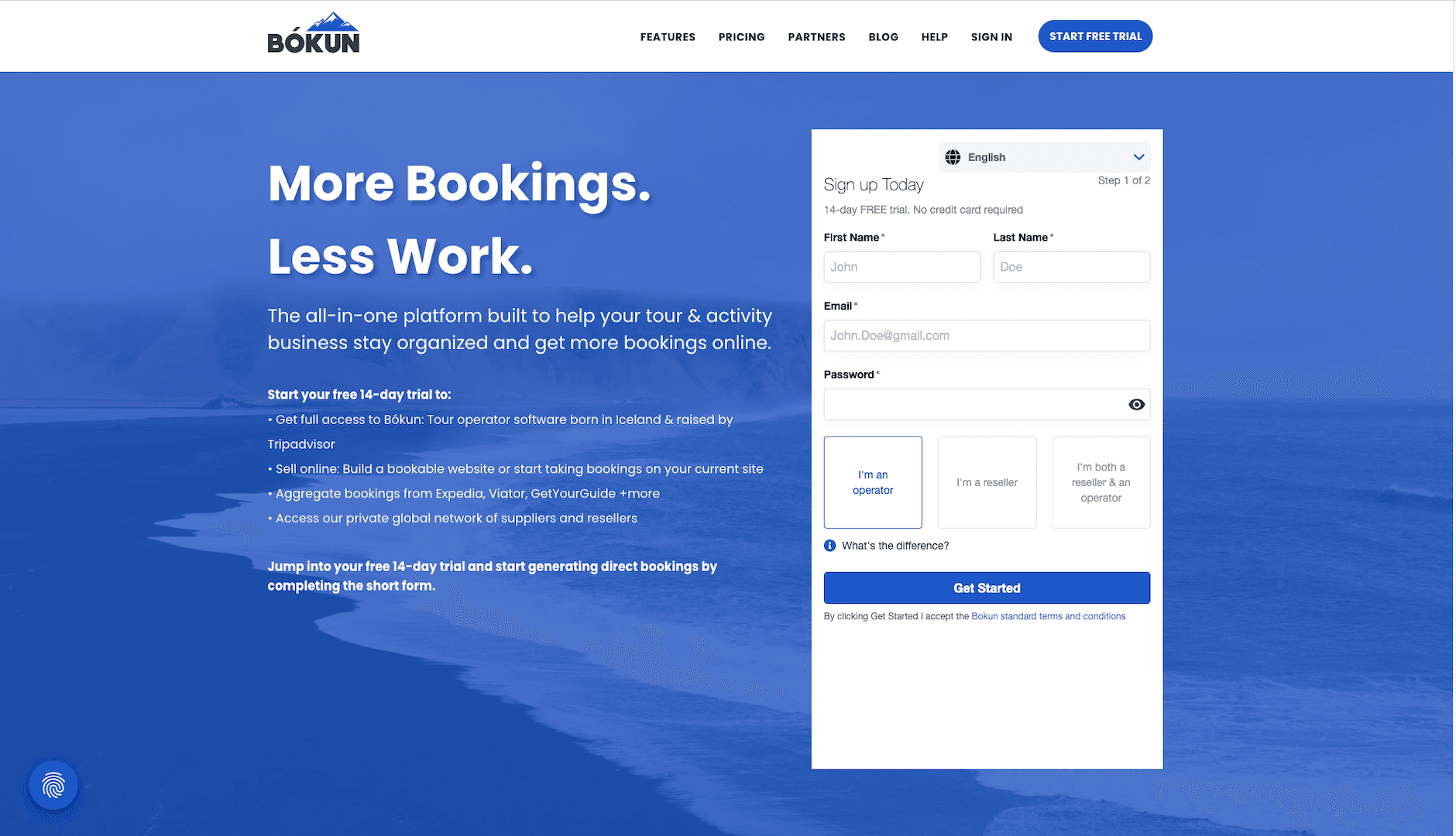Click the info icon beside What's the difference

829,546
